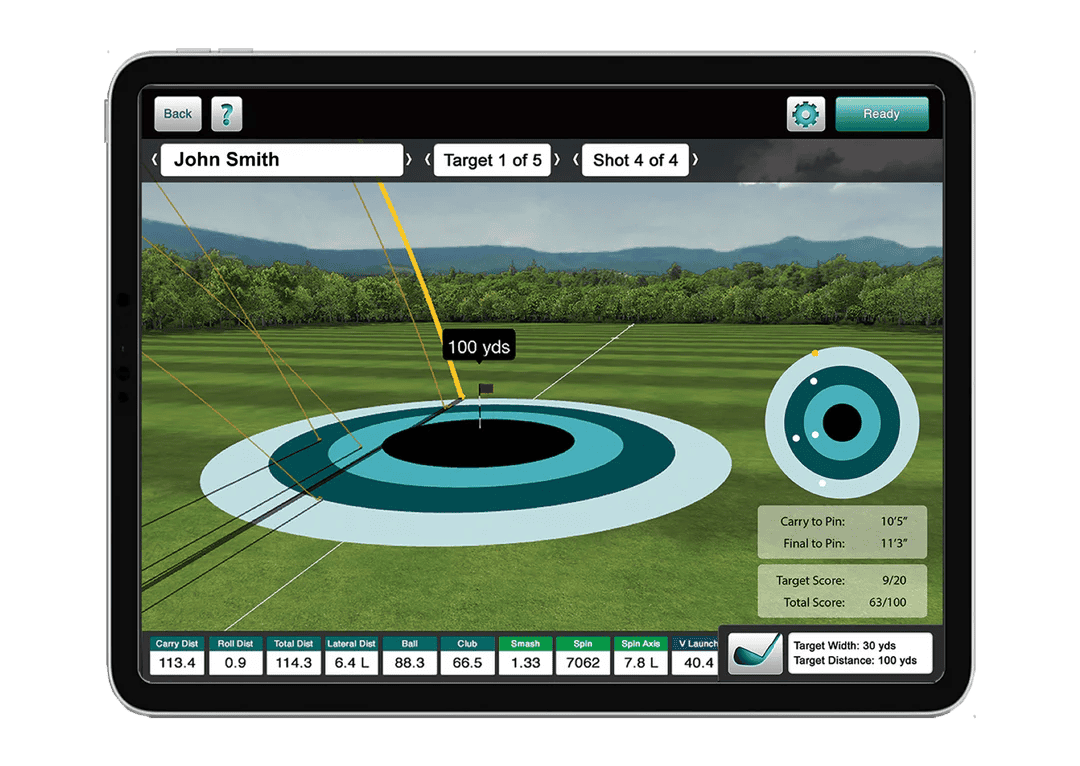Tap the black bullseye center of large target
Viewport: 1080px width, 766px height.
pyautogui.click(x=478, y=443)
